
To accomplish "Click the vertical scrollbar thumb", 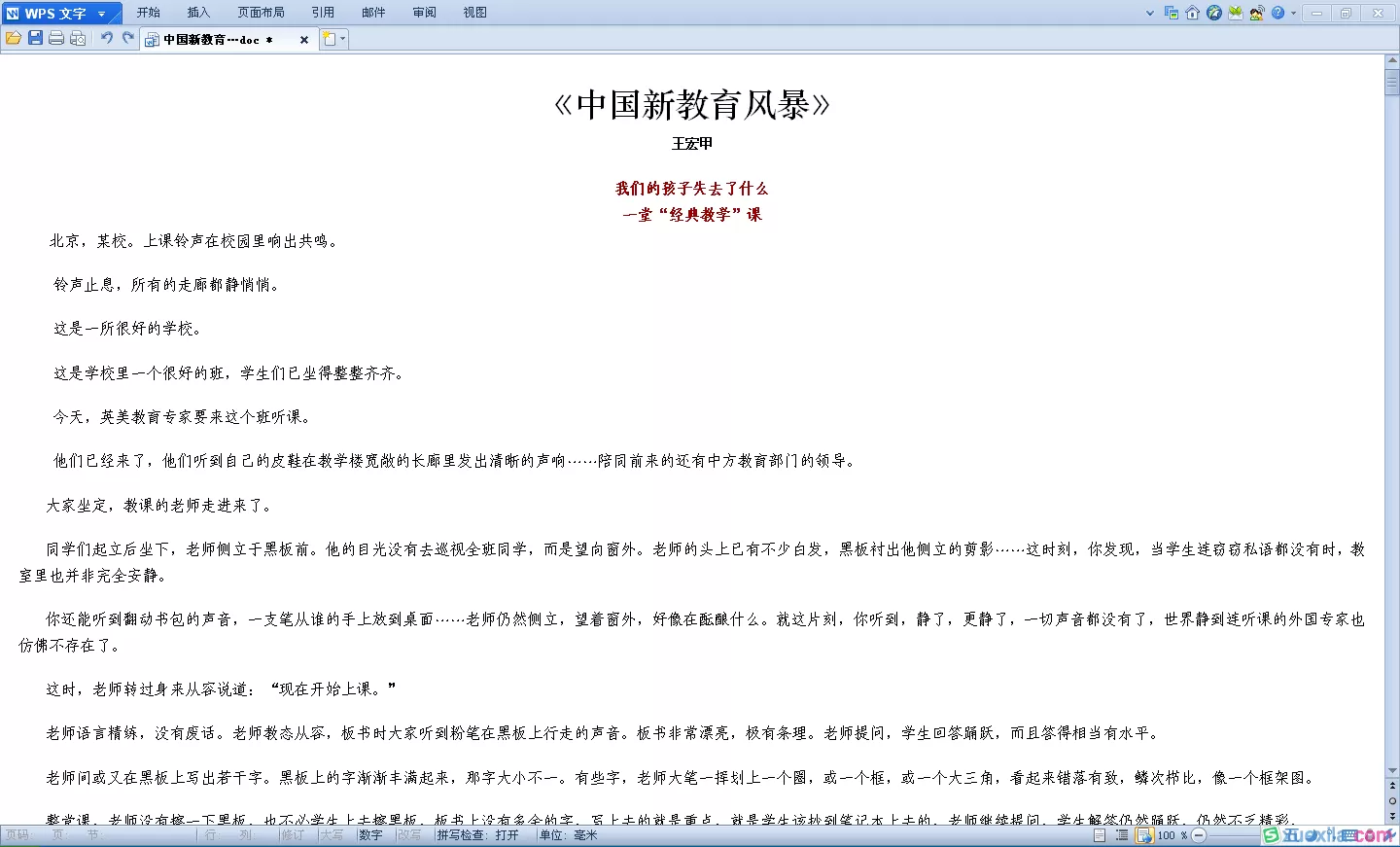I will point(1392,82).
